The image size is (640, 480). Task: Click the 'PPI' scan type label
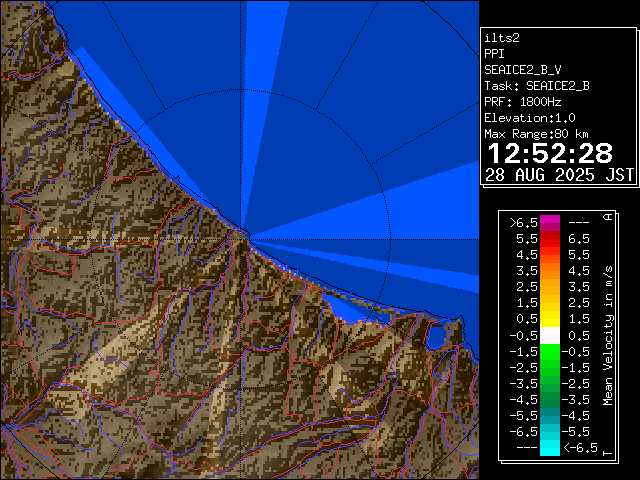click(494, 53)
